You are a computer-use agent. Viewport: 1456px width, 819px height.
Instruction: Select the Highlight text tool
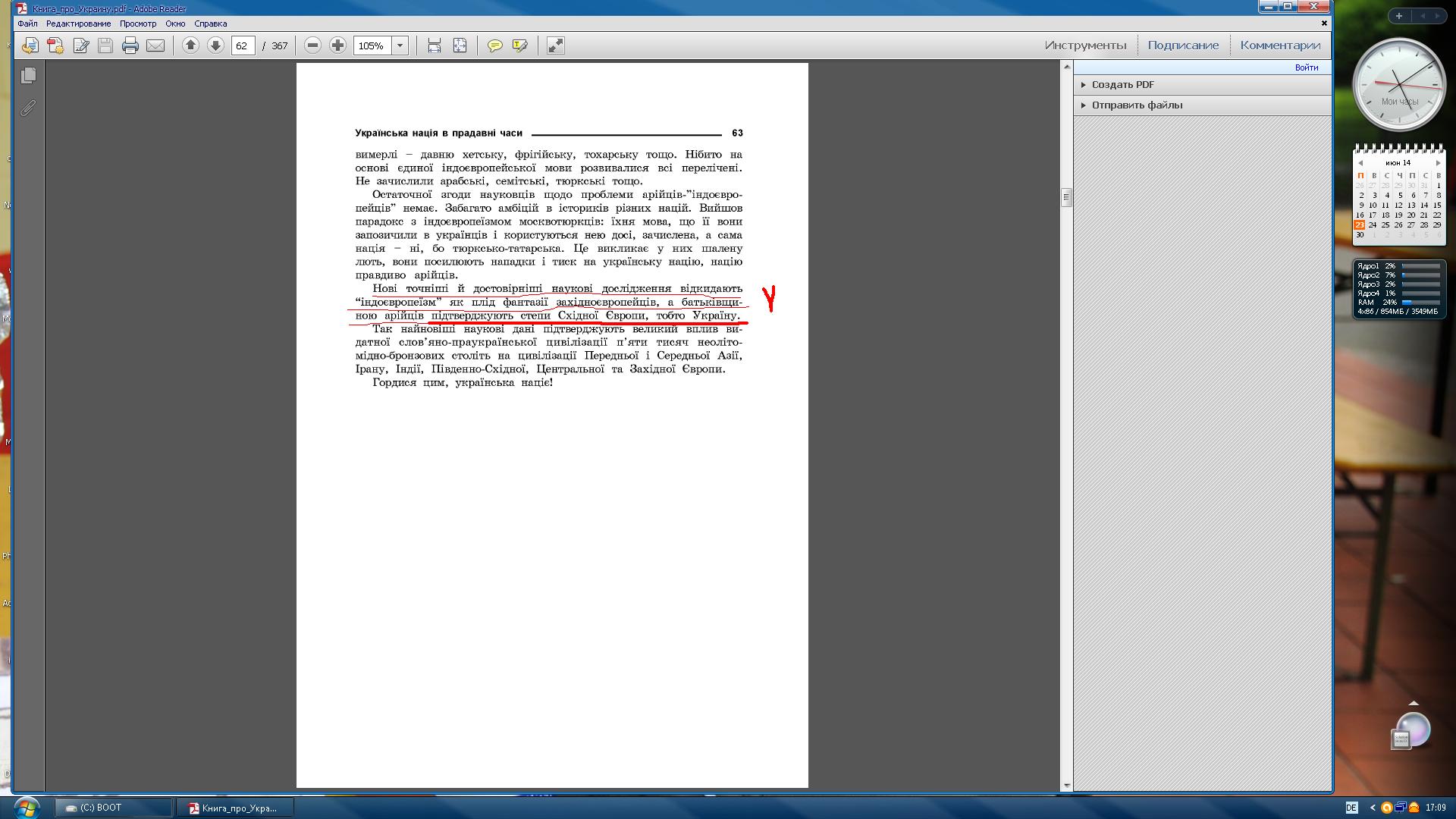point(519,45)
